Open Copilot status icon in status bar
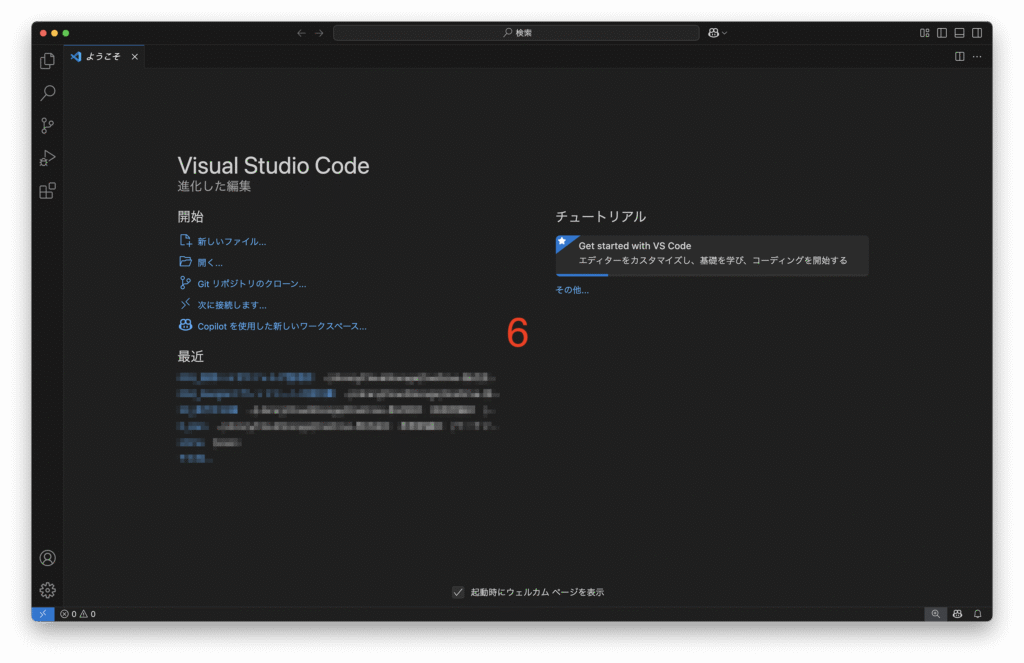1024x663 pixels. [x=957, y=614]
